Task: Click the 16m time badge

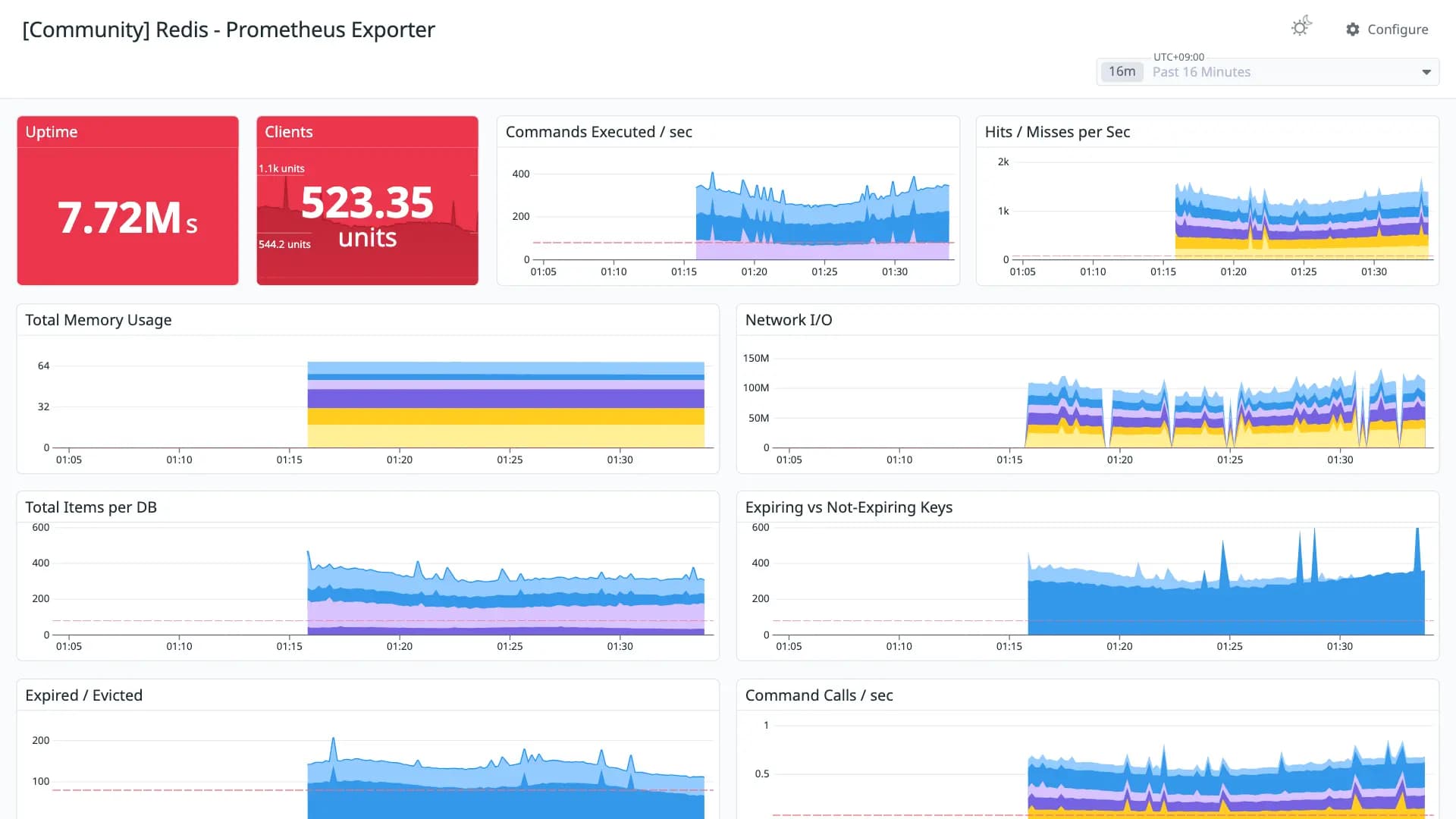Action: click(x=1122, y=71)
